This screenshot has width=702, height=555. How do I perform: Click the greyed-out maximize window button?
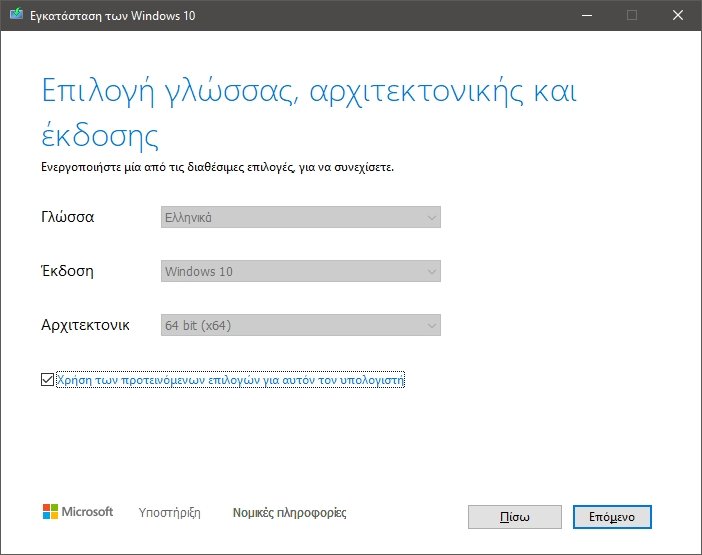[632, 15]
